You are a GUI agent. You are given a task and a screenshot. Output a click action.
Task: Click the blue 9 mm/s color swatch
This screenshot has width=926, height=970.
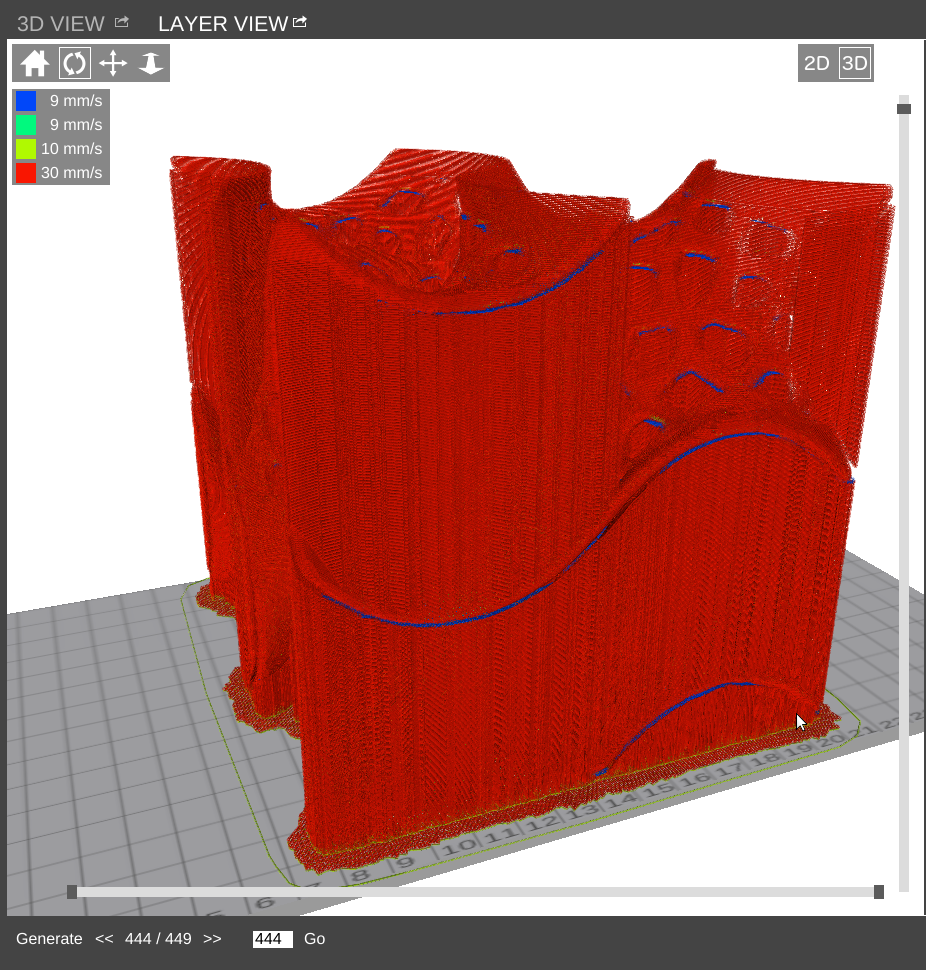[x=26, y=101]
